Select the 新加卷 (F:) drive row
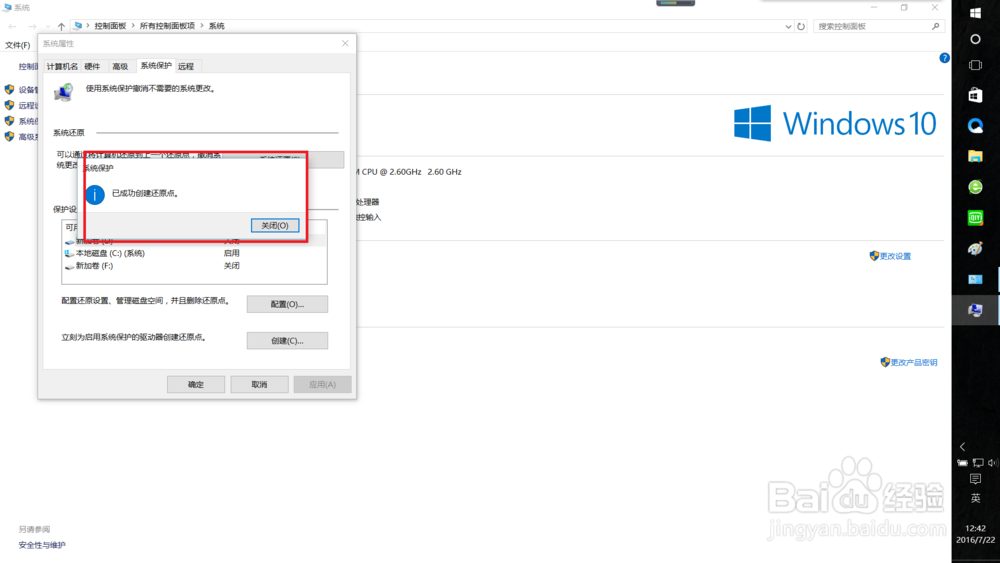The image size is (1000, 563). [194, 266]
